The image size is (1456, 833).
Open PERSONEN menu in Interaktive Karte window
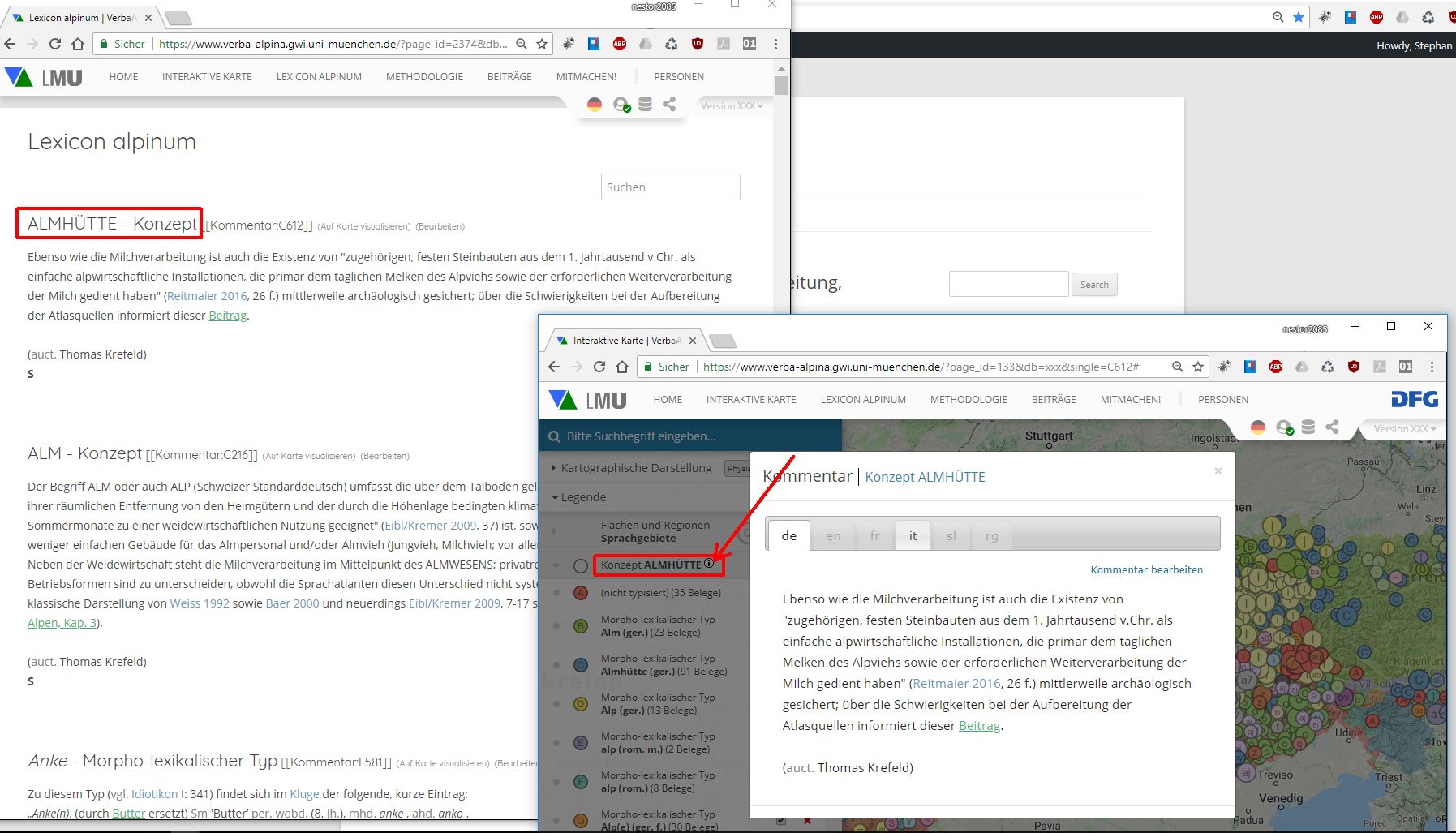point(1223,400)
